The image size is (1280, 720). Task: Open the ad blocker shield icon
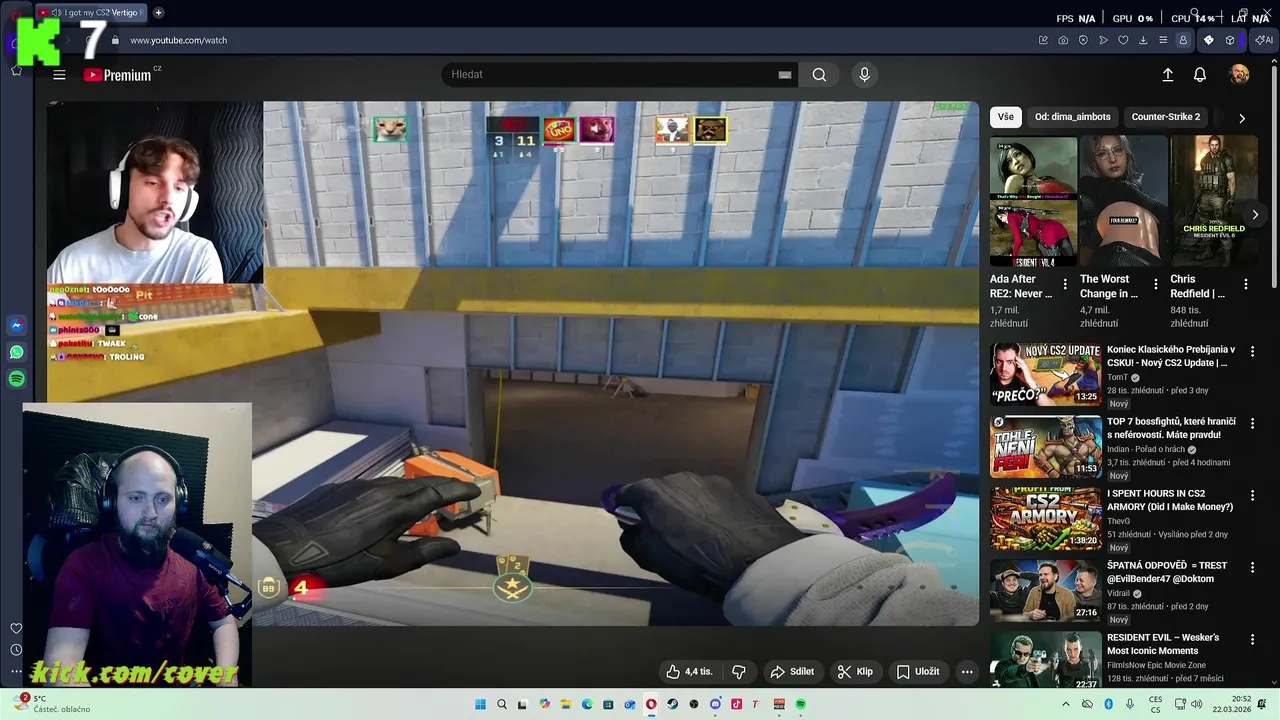click(1083, 40)
